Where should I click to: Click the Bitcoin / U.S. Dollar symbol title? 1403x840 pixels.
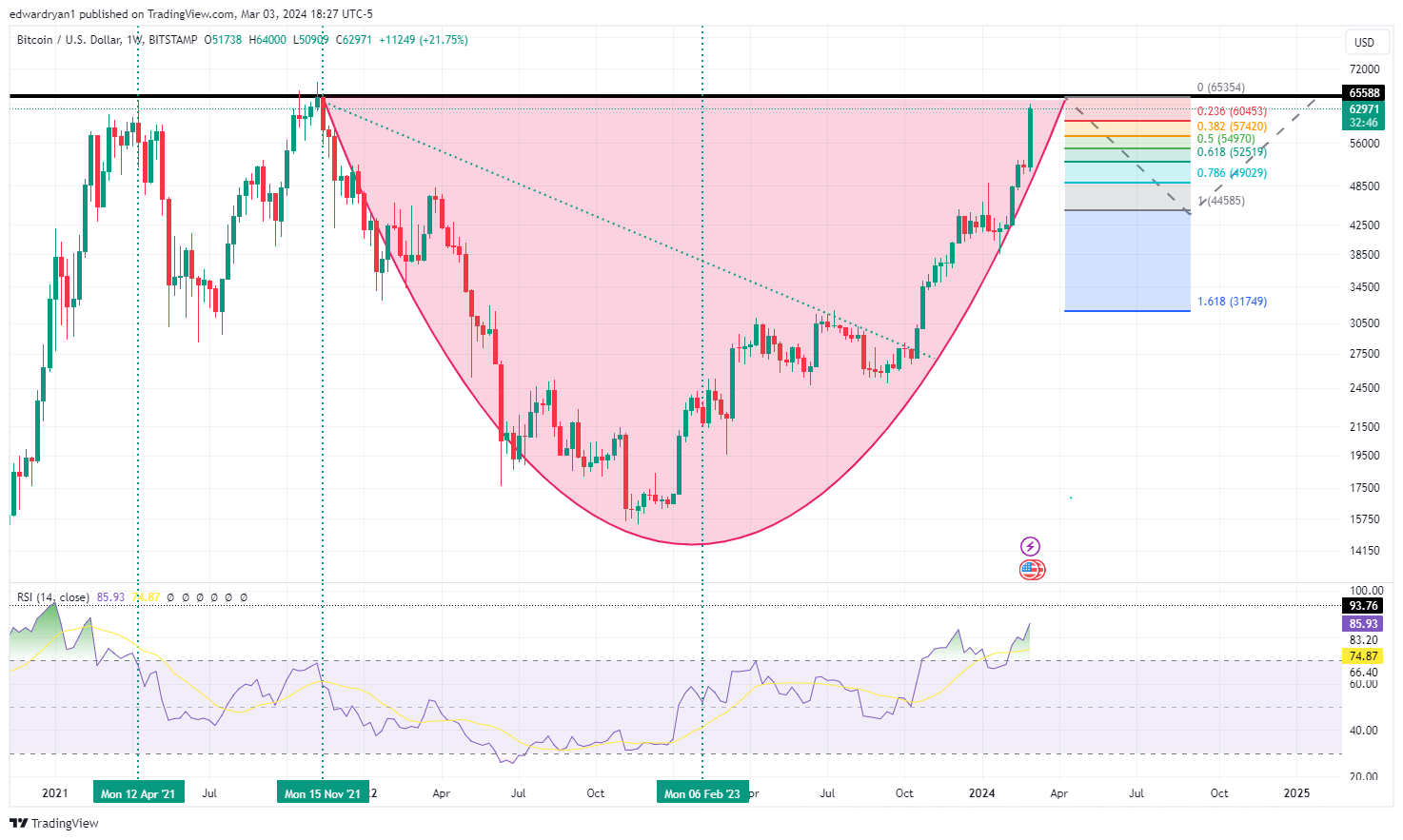pos(69,40)
